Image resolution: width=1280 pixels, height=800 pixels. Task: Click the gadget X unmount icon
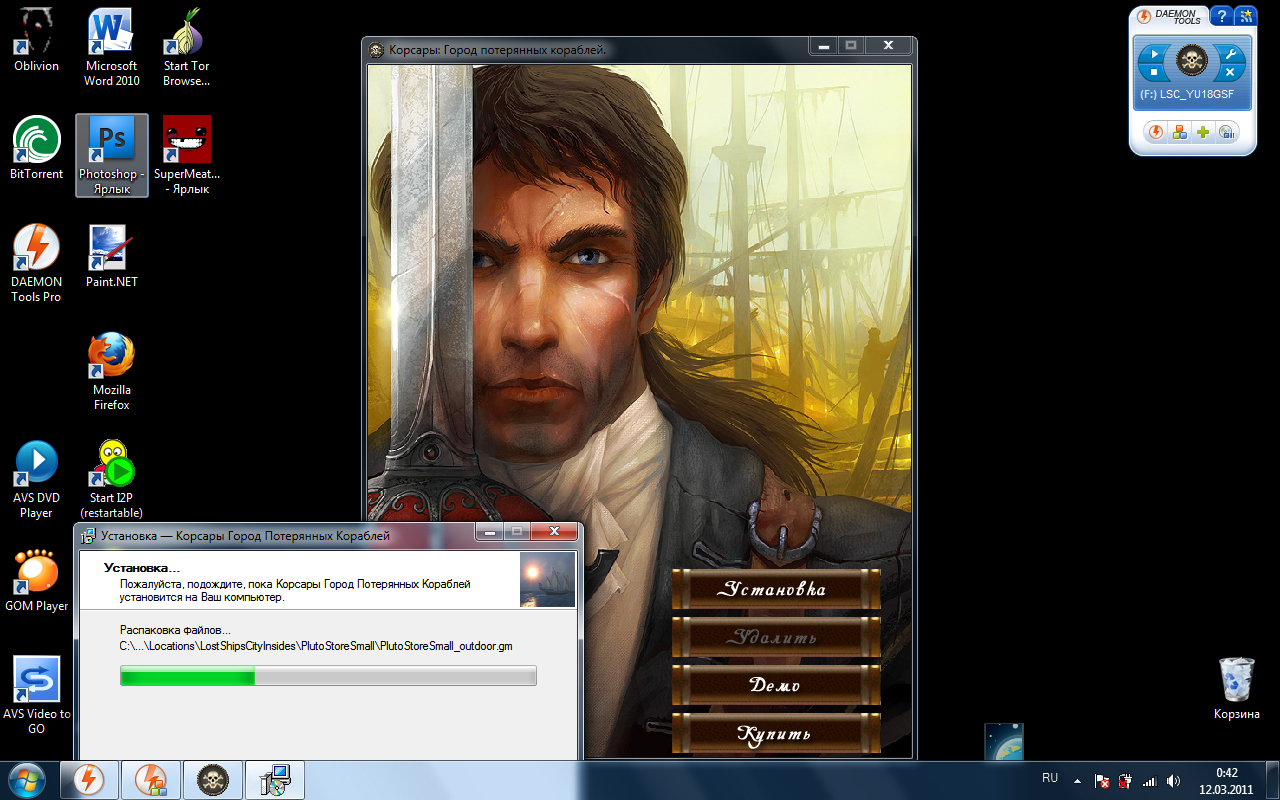tap(1230, 72)
